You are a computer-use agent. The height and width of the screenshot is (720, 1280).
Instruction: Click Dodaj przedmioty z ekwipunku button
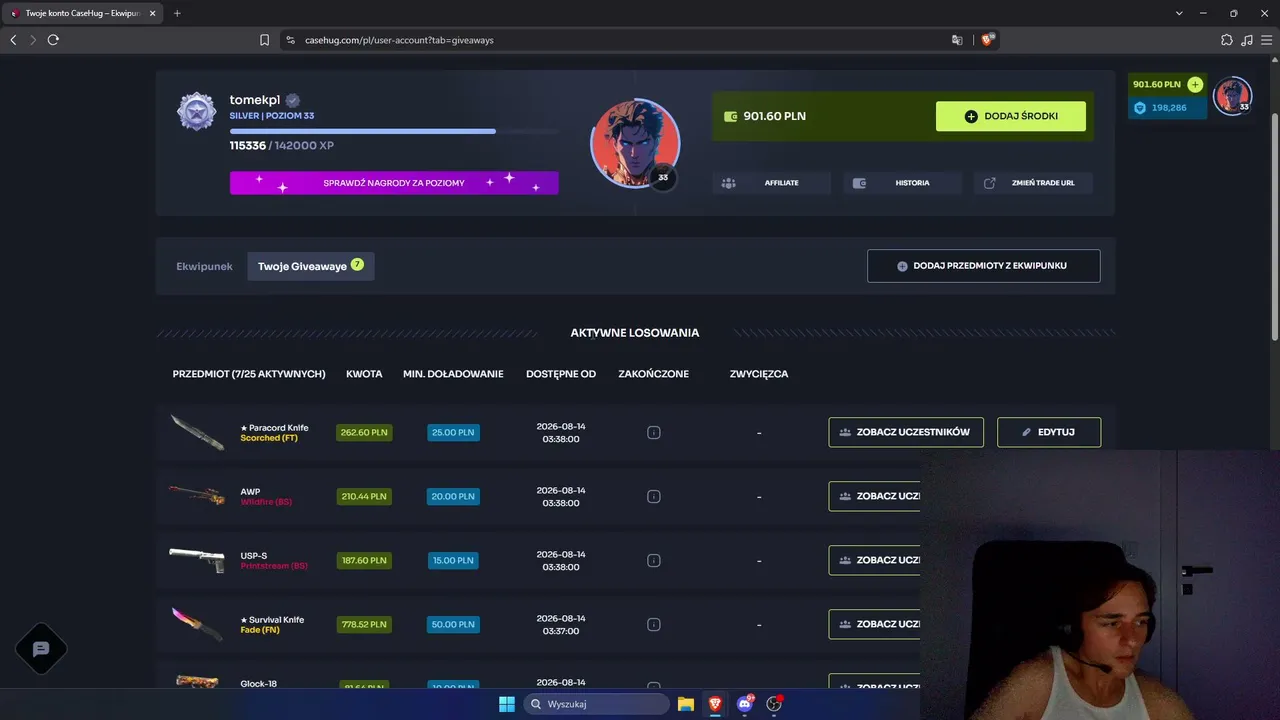(x=984, y=266)
